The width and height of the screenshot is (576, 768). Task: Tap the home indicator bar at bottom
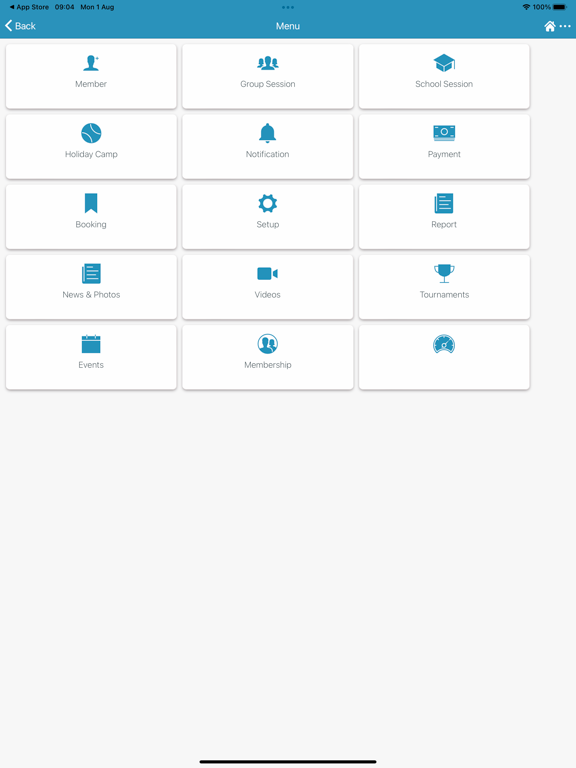[288, 762]
